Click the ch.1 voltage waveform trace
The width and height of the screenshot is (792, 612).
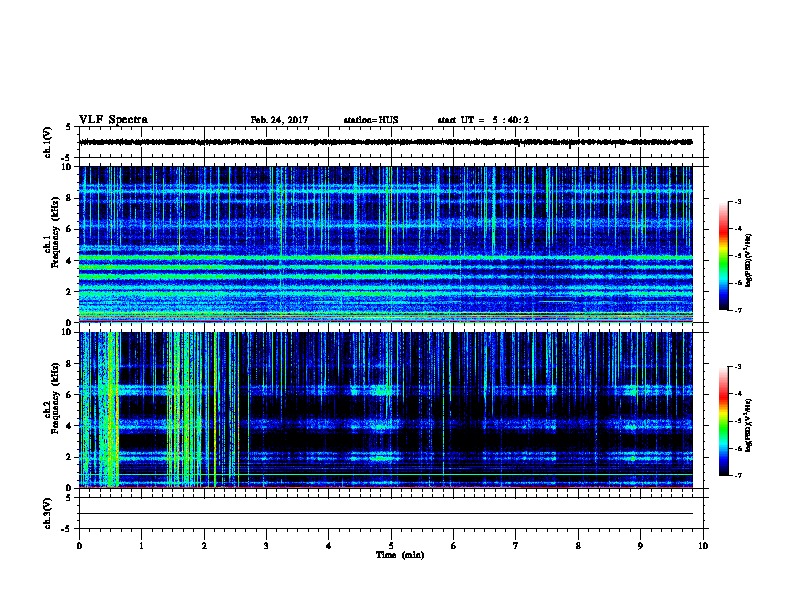386,142
